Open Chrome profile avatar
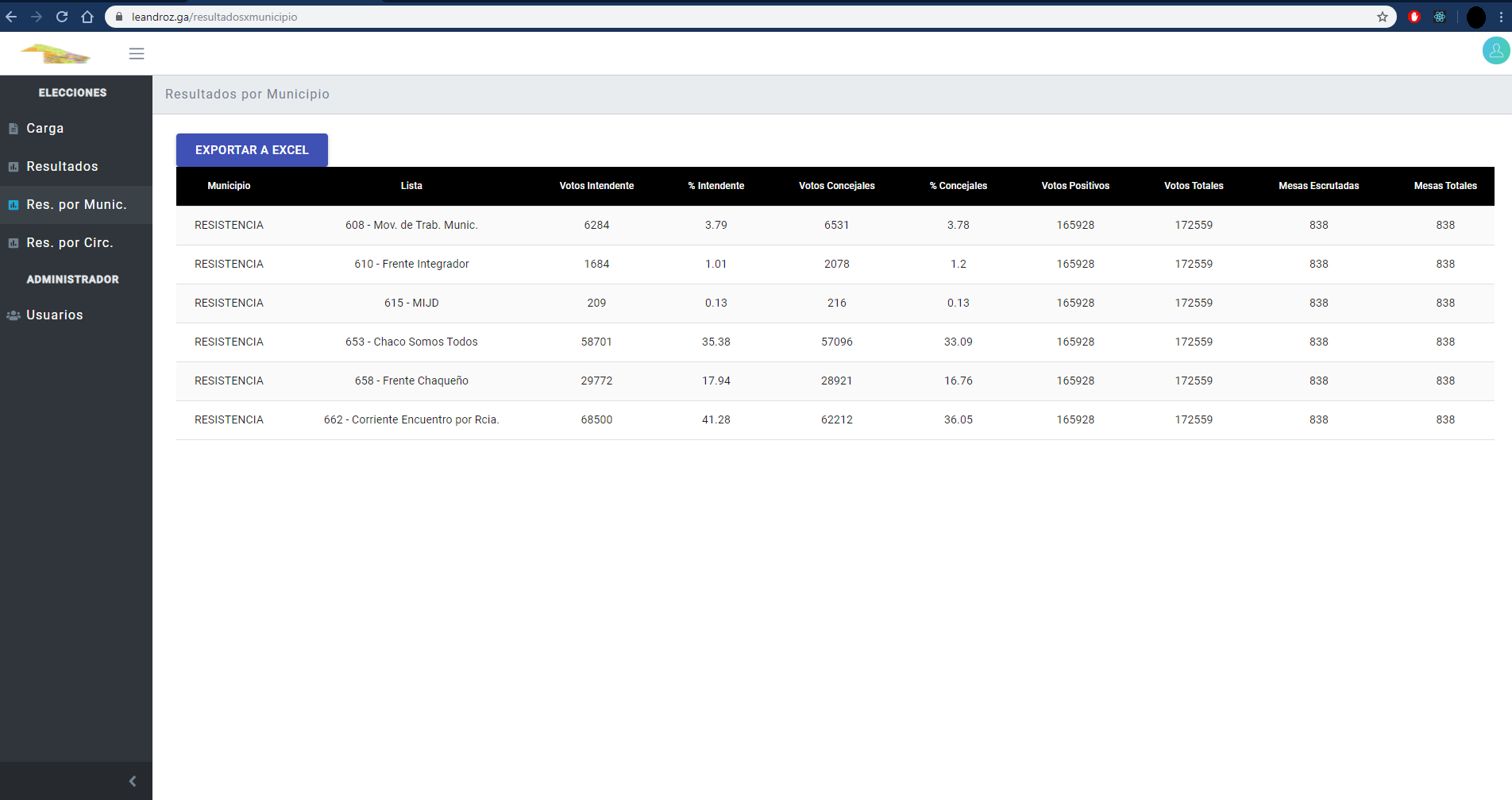Viewport: 1512px width, 800px height. pyautogui.click(x=1476, y=17)
